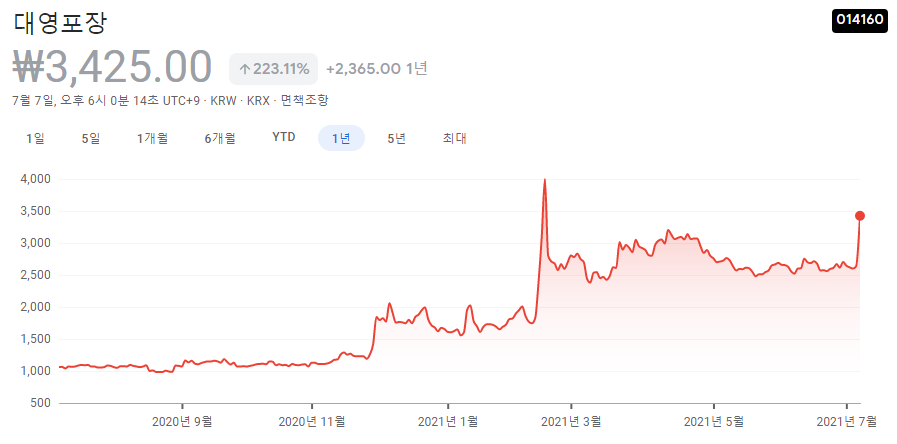
Task: Click the 2,000 y-axis label
Action: point(36,307)
